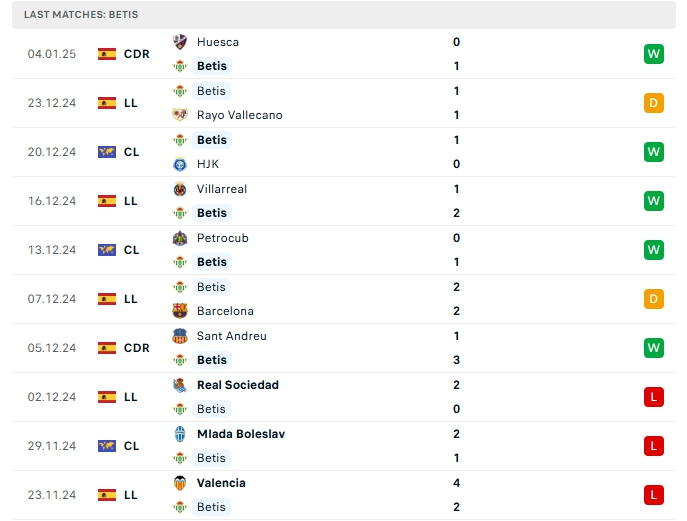This screenshot has width=687, height=521.
Task: Click the Sant Andreu crest icon
Action: (x=180, y=336)
